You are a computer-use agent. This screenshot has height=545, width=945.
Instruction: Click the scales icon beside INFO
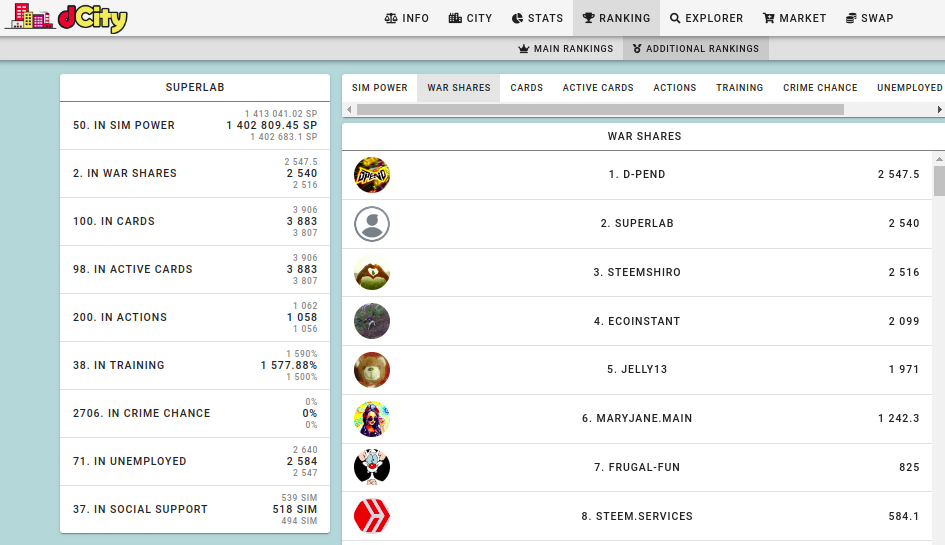391,18
